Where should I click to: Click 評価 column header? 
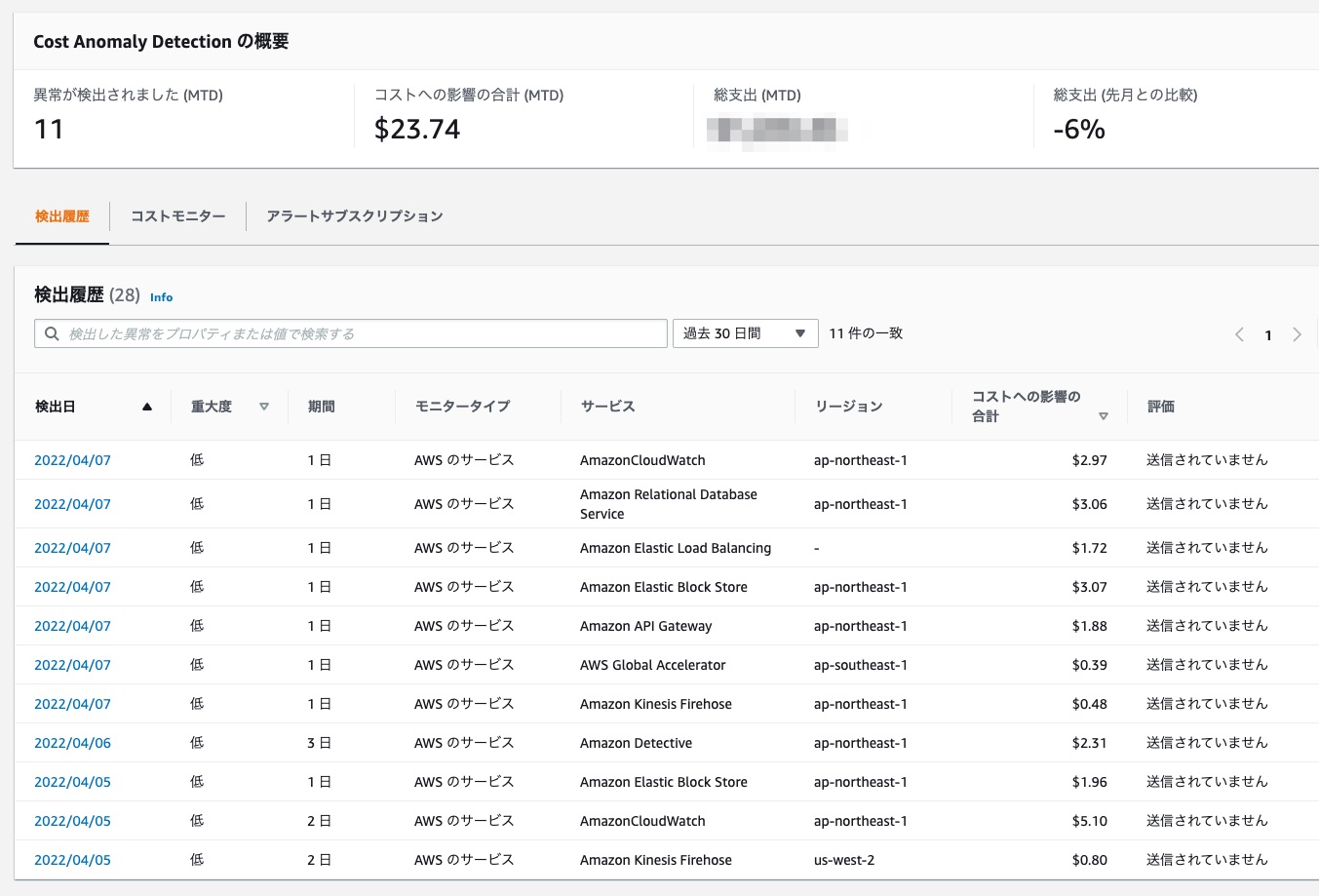(x=1160, y=407)
